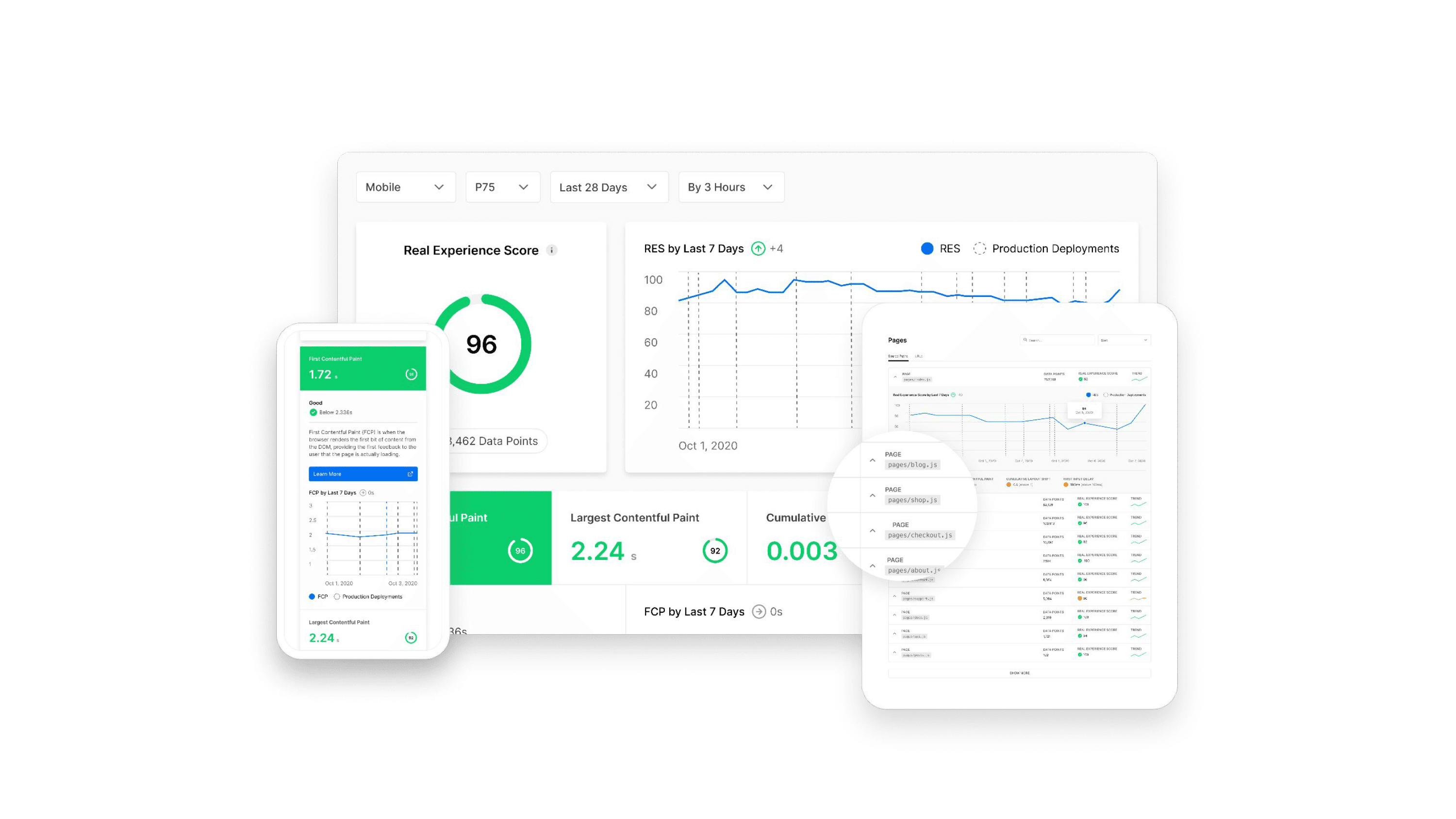Click Show More at the bottom of the Pages list
Screen dimensions: 1456x819
(1020, 673)
